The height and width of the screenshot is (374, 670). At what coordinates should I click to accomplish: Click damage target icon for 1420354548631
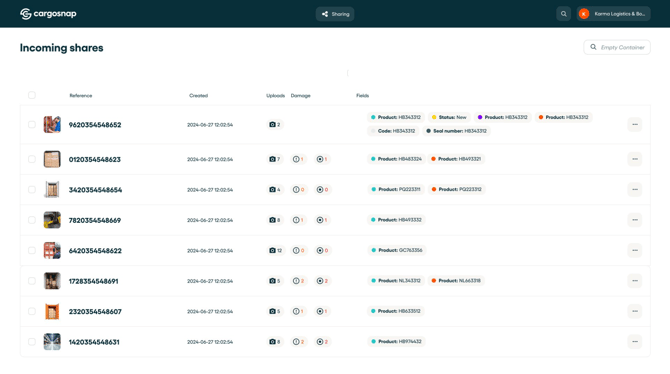coord(320,342)
